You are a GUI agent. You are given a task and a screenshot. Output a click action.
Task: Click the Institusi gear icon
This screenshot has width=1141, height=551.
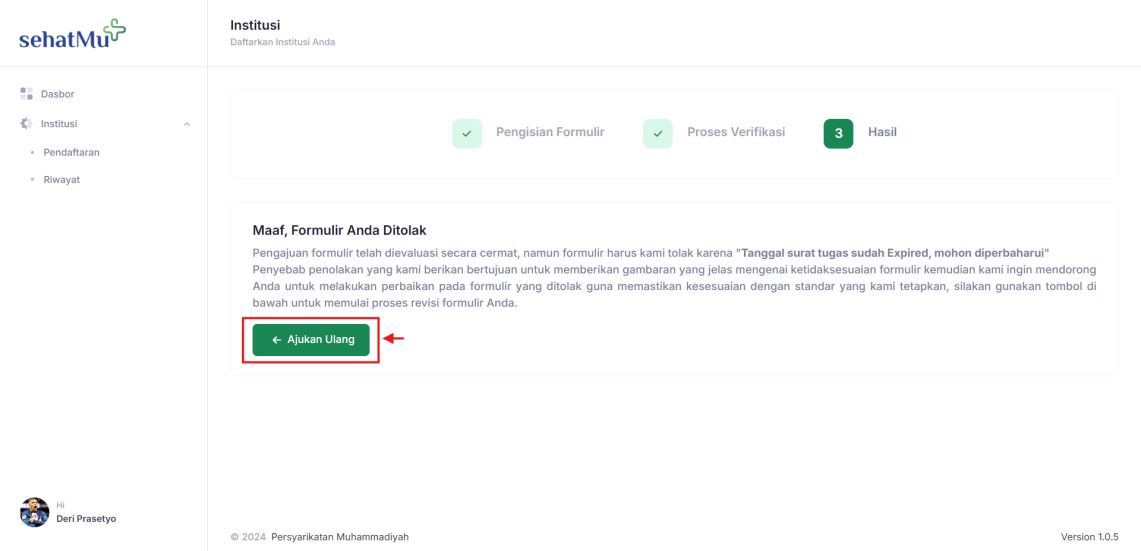26,124
